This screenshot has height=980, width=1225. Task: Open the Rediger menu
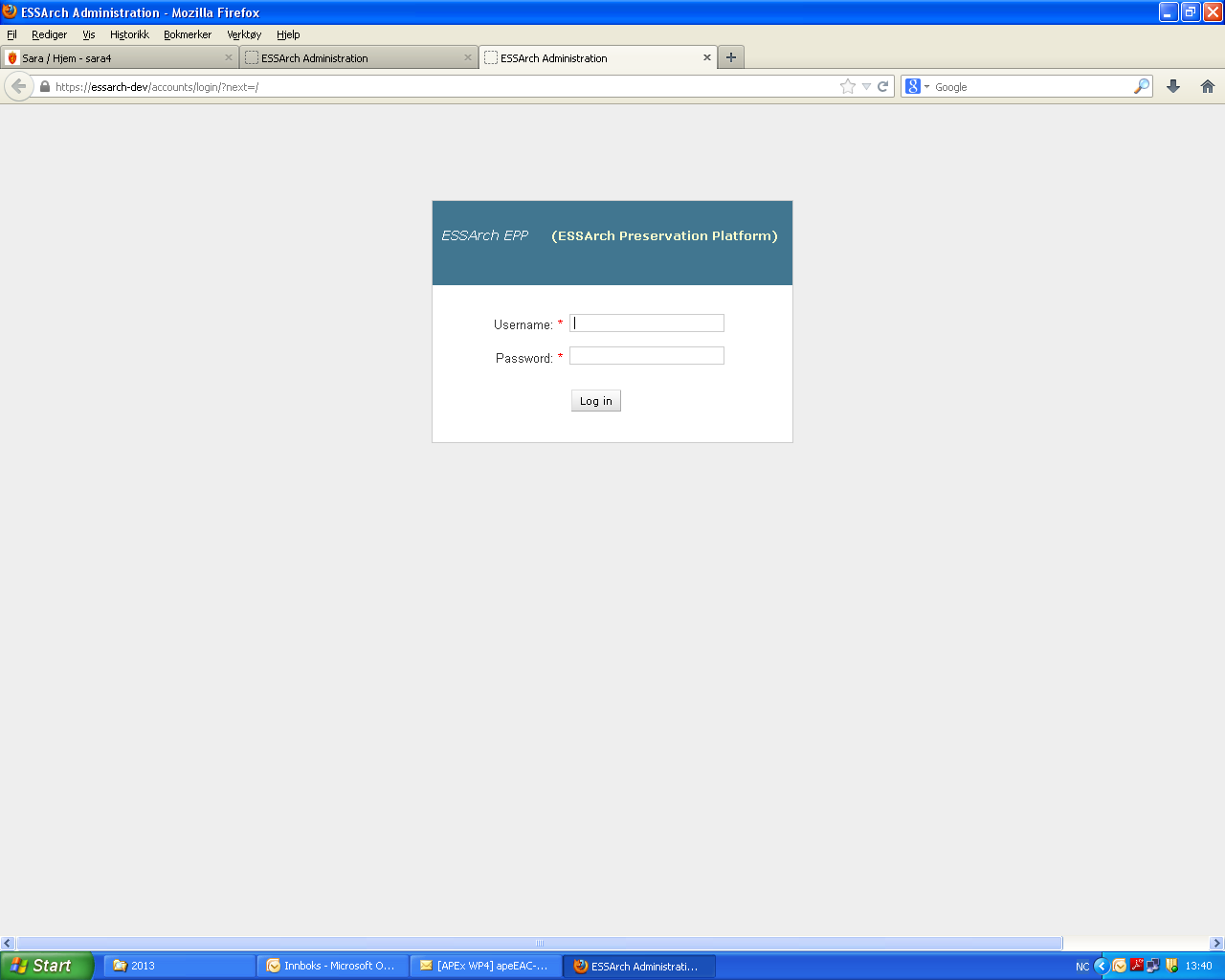pos(50,34)
